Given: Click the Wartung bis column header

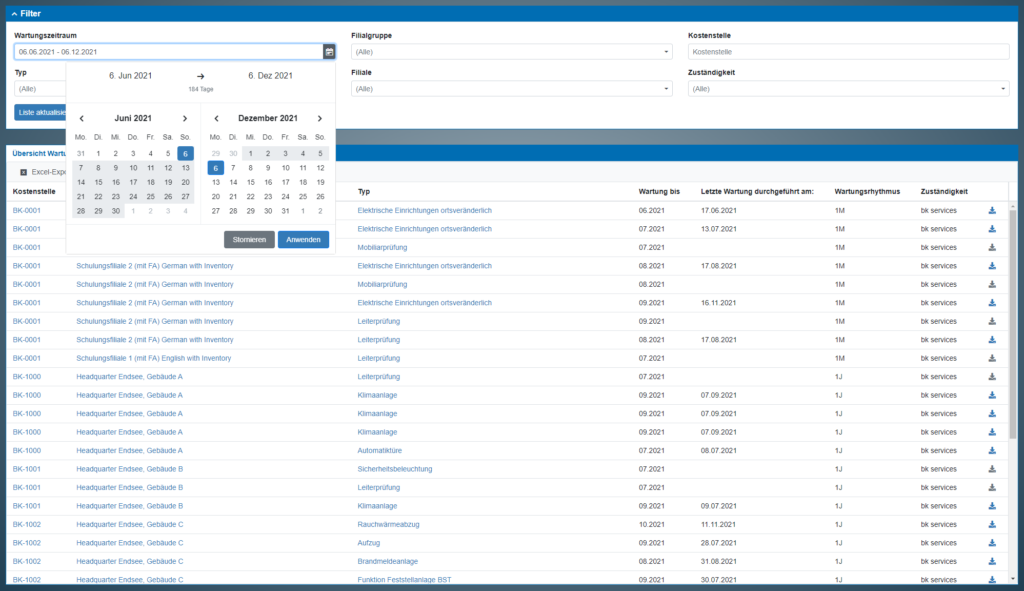Looking at the screenshot, I should point(659,191).
